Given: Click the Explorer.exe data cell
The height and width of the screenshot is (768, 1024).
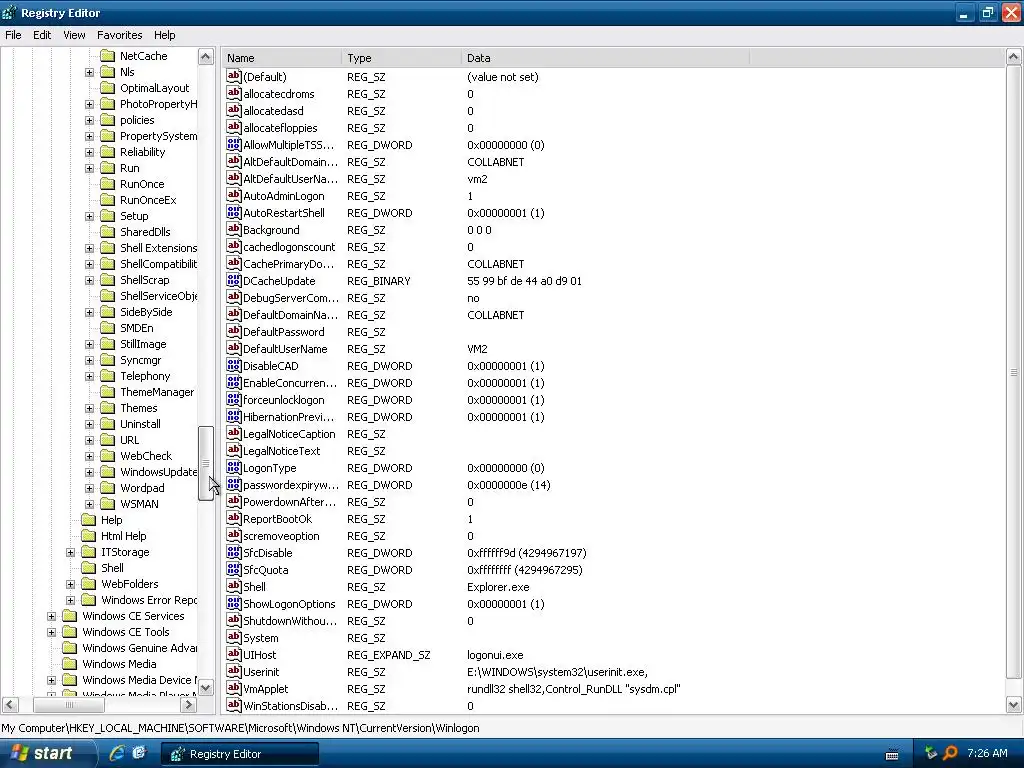Looking at the screenshot, I should click(x=498, y=587).
